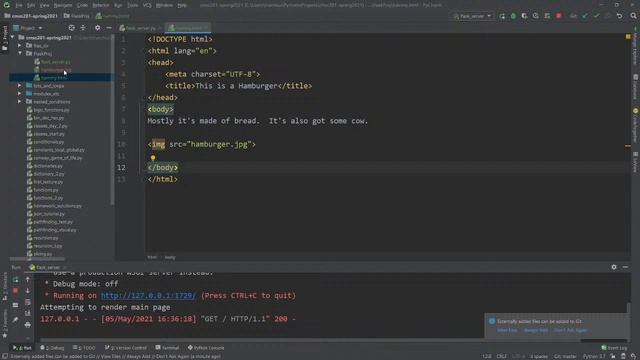The image size is (640, 360).
Task: Click red Stop icon in Run panel
Action: (x=16, y=291)
